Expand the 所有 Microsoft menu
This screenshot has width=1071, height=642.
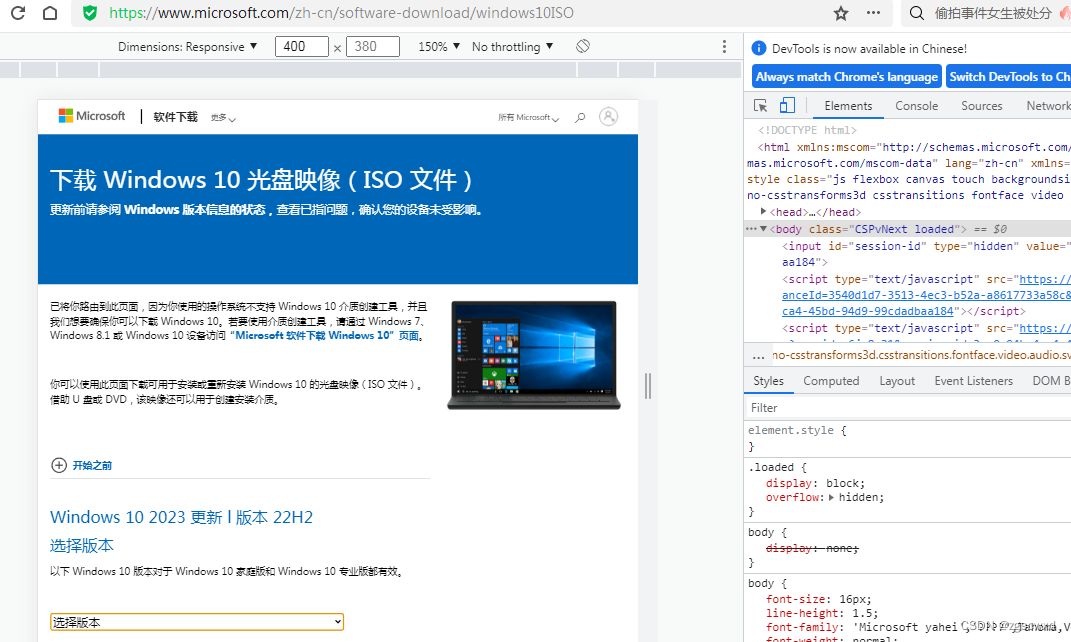click(528, 117)
